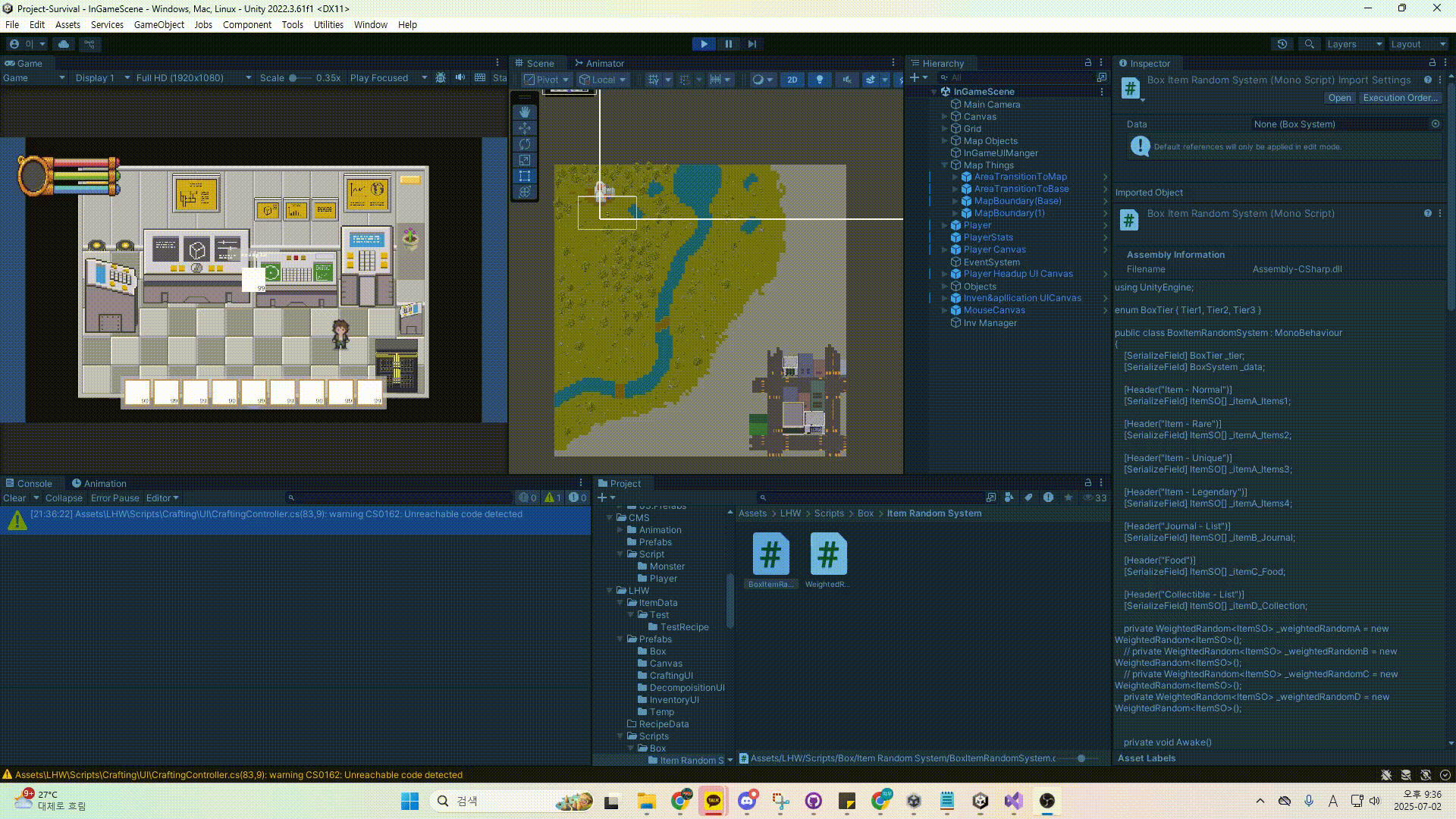Viewport: 1456px width, 819px height.
Task: Toggle scene lighting bulb button
Action: click(x=819, y=79)
